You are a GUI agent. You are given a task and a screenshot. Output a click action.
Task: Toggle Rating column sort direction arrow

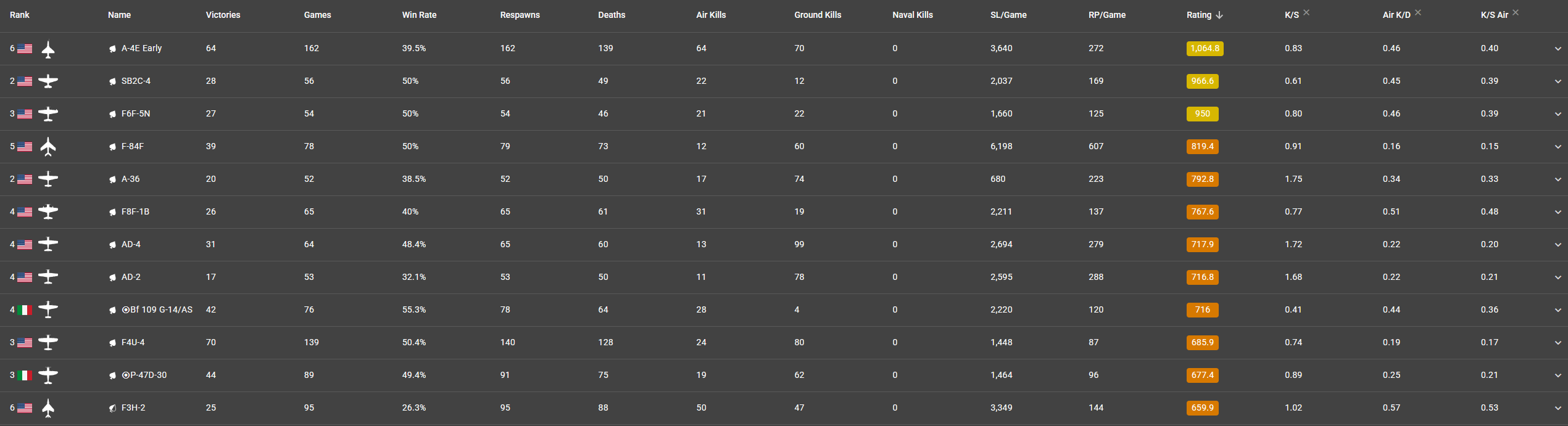pos(1219,15)
